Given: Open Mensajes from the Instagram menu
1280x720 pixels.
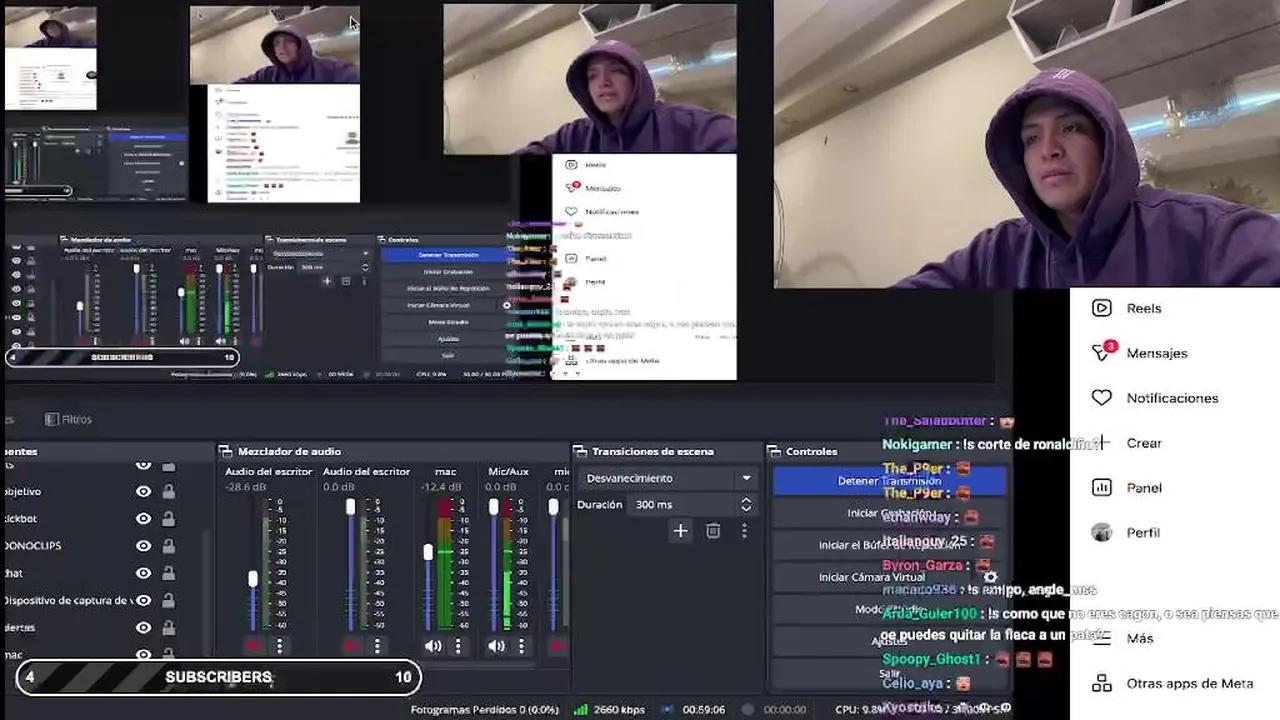Looking at the screenshot, I should point(1157,353).
